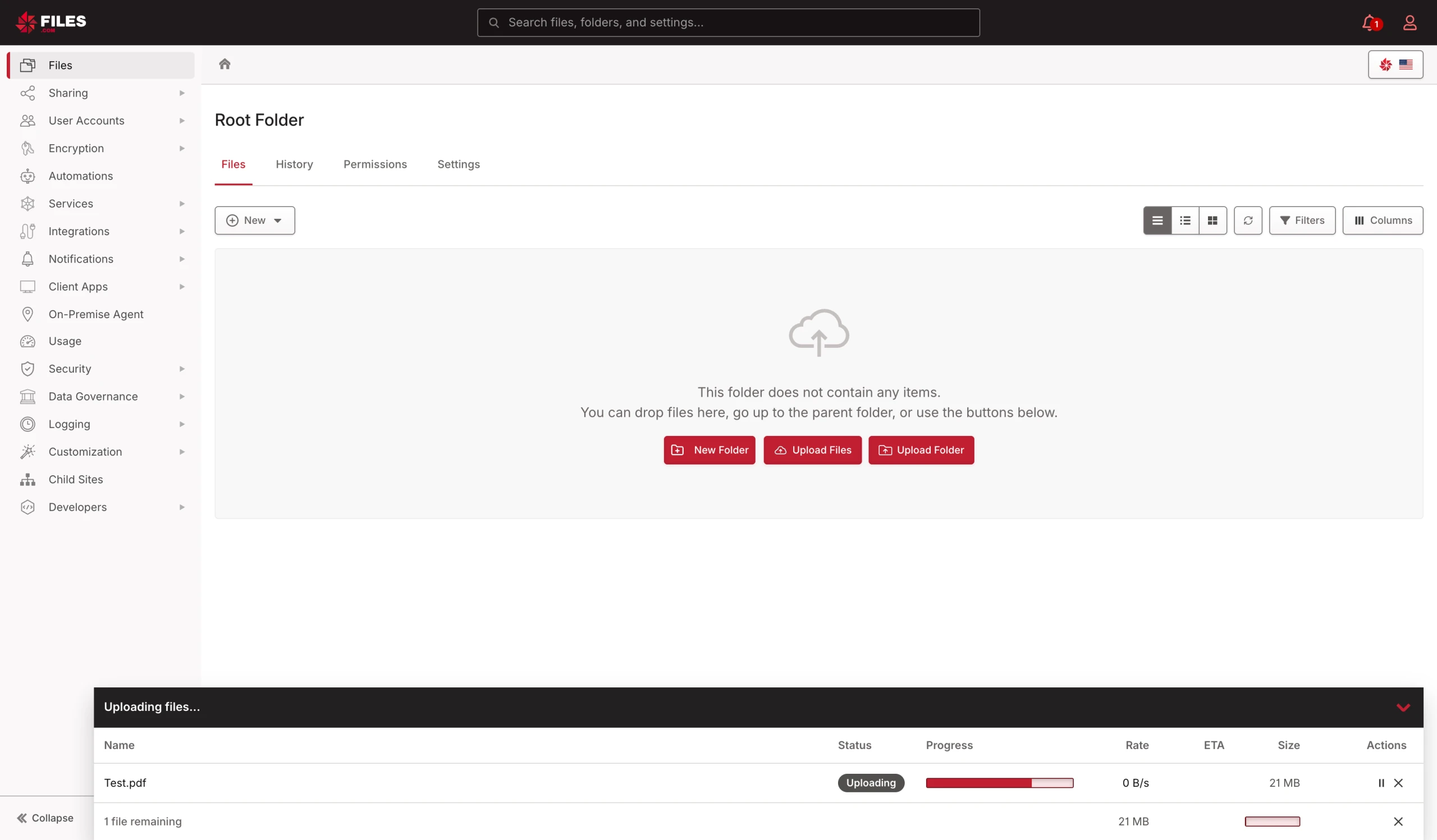Switch to detailed list view

pyautogui.click(x=1157, y=221)
